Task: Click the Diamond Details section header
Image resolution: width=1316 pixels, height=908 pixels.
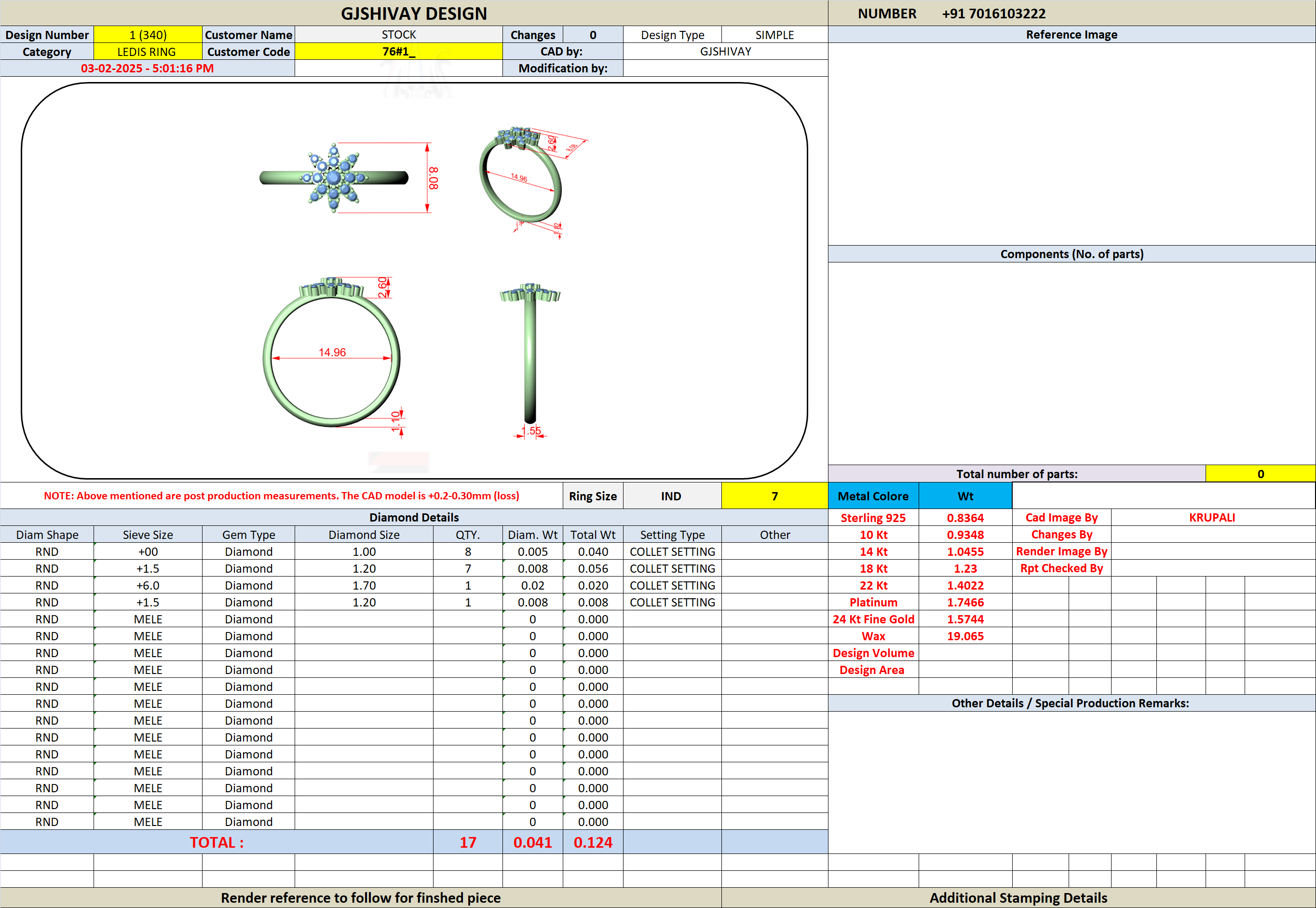Action: 414,517
